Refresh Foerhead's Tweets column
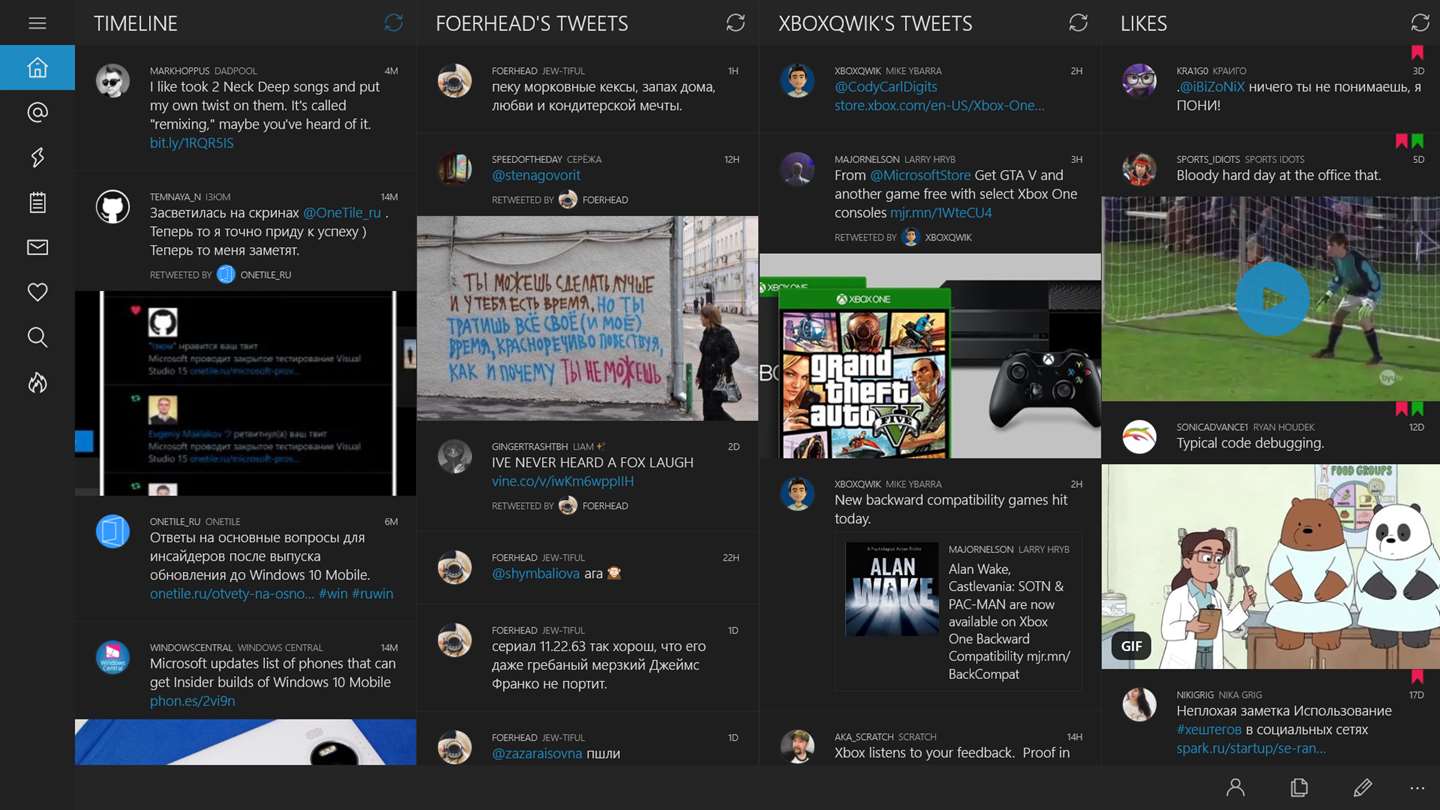The height and width of the screenshot is (810, 1440). click(735, 22)
